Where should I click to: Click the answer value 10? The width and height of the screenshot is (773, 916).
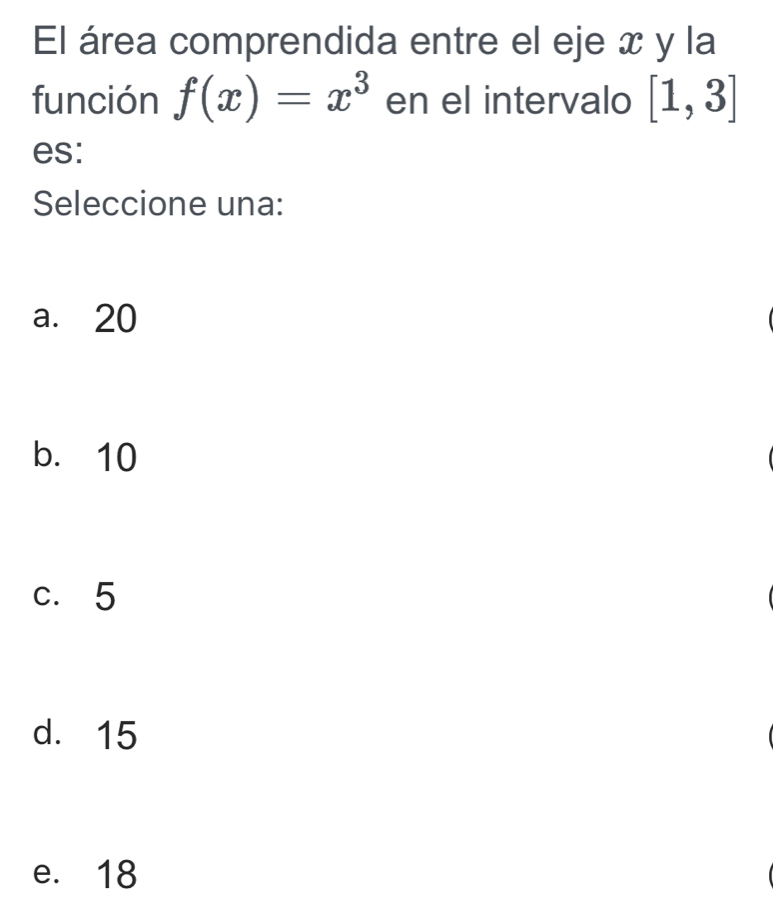114,459
